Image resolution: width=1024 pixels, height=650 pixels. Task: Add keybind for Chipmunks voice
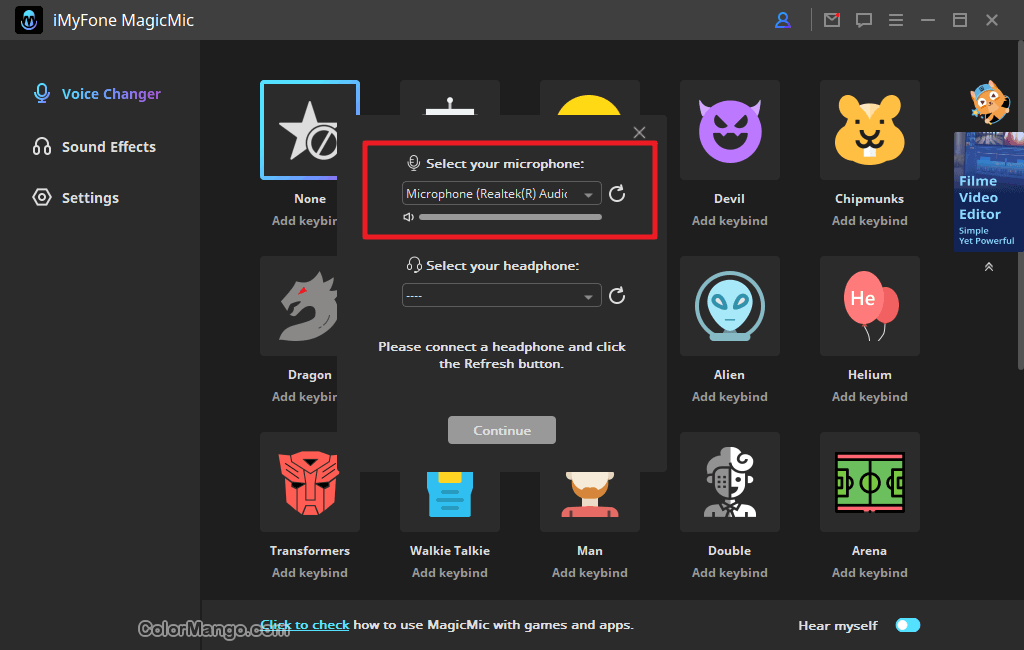click(869, 221)
